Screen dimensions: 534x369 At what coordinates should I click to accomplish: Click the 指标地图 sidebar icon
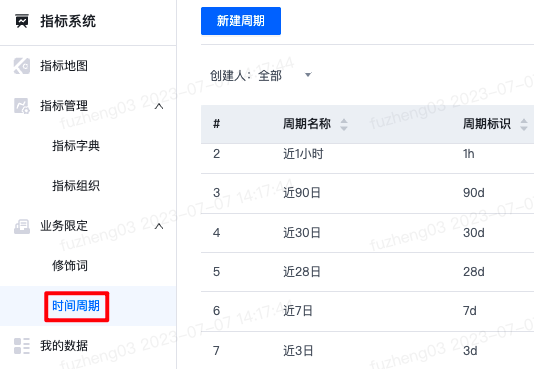coord(22,66)
